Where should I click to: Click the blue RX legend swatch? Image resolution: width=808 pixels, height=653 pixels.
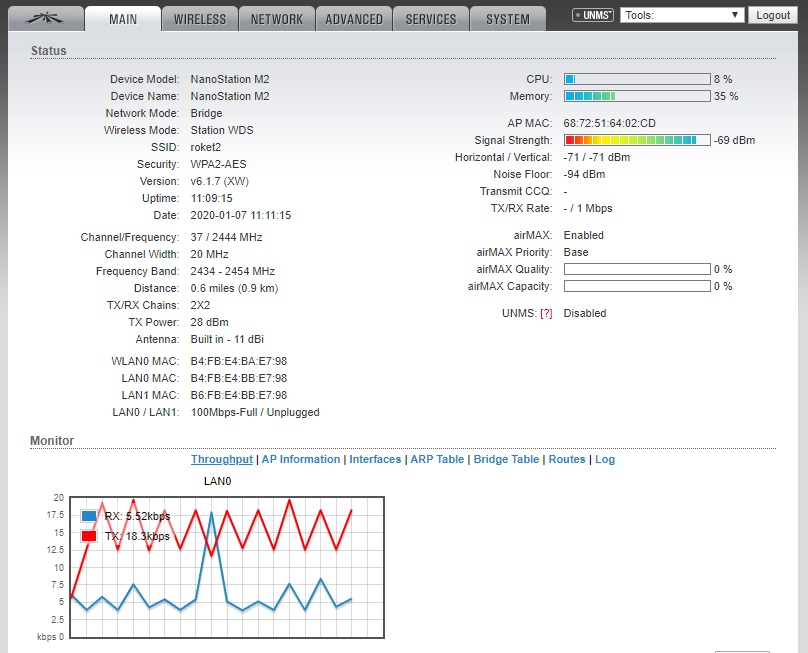click(89, 516)
